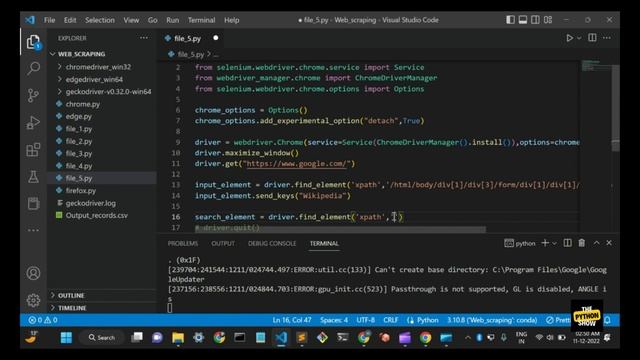Open Explorer More Actions ellipsis
Image resolution: width=640 pixels, height=360 pixels.
[x=144, y=38]
